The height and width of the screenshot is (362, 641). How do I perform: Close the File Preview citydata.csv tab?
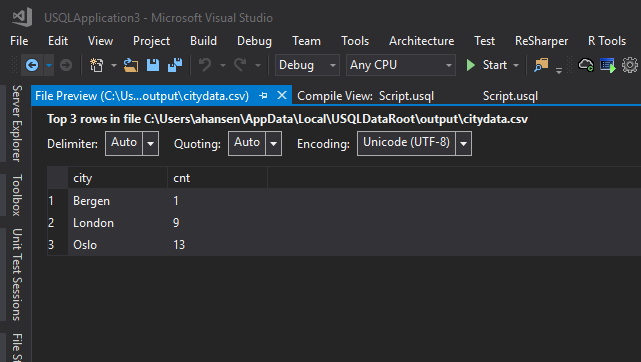click(x=282, y=96)
